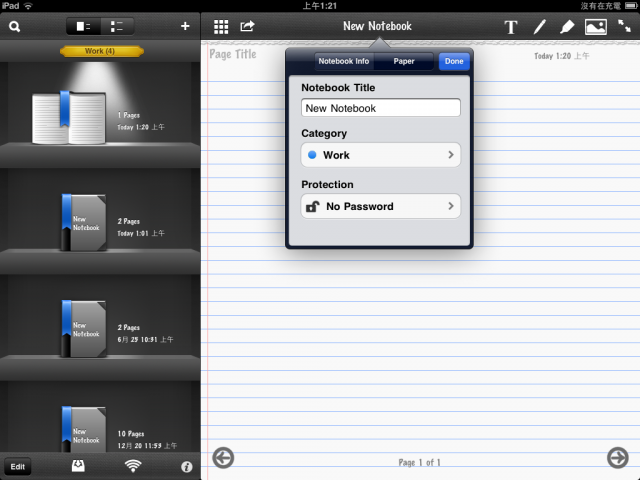Select the Highlighter marker tool
This screenshot has width=640, height=480.
567,27
